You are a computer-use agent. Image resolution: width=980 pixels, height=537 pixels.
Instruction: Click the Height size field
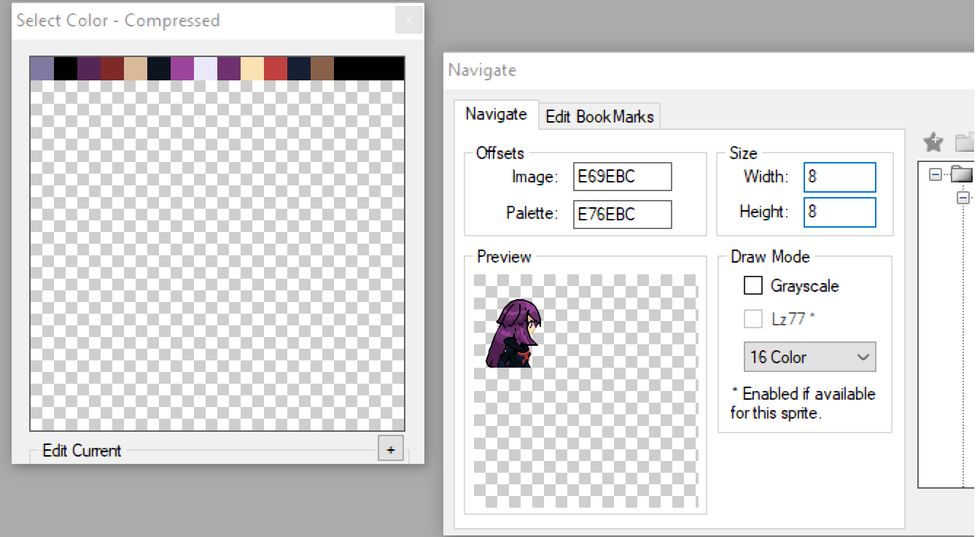(839, 212)
